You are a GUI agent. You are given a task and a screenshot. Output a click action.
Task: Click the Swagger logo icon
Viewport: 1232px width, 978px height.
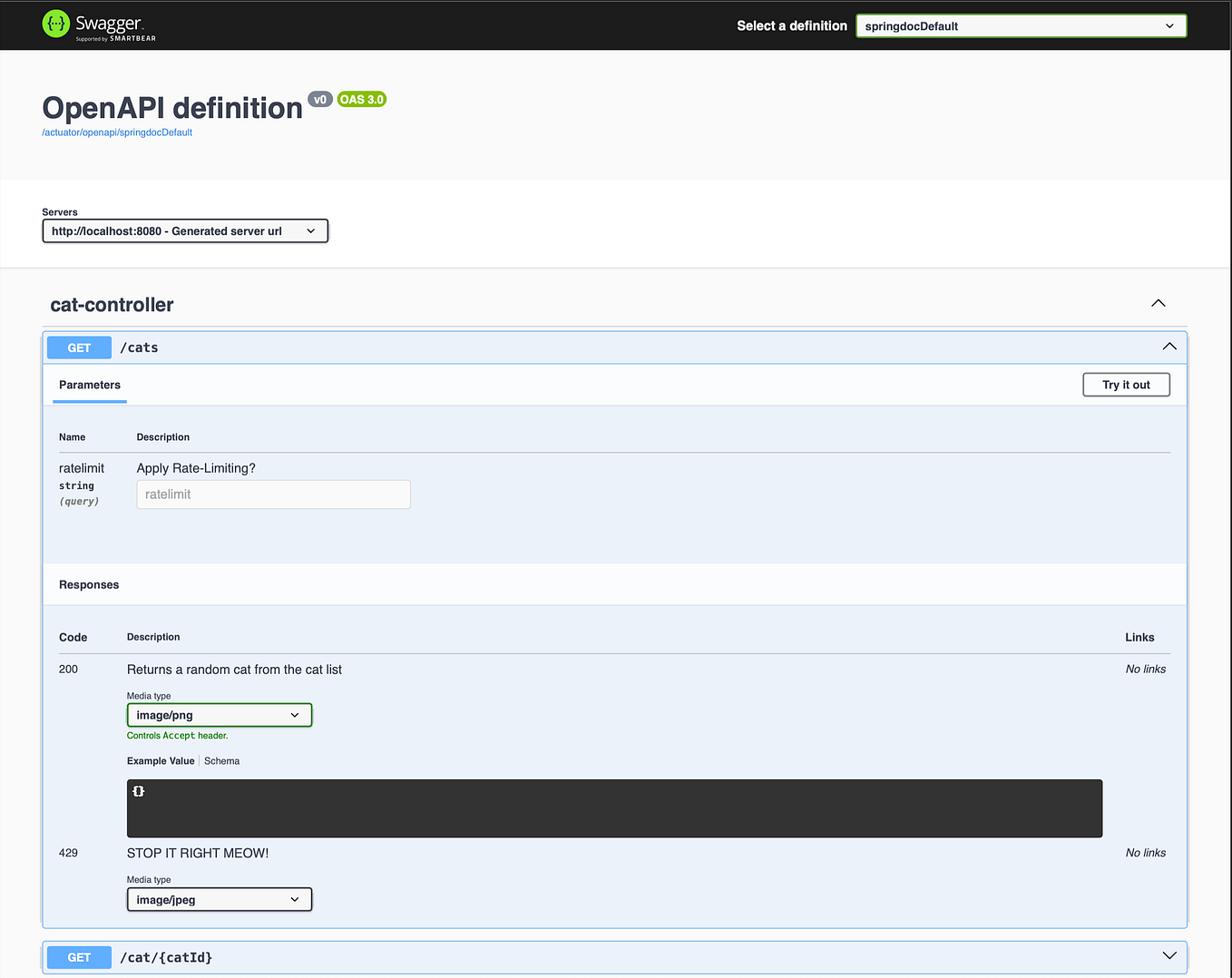tap(54, 24)
